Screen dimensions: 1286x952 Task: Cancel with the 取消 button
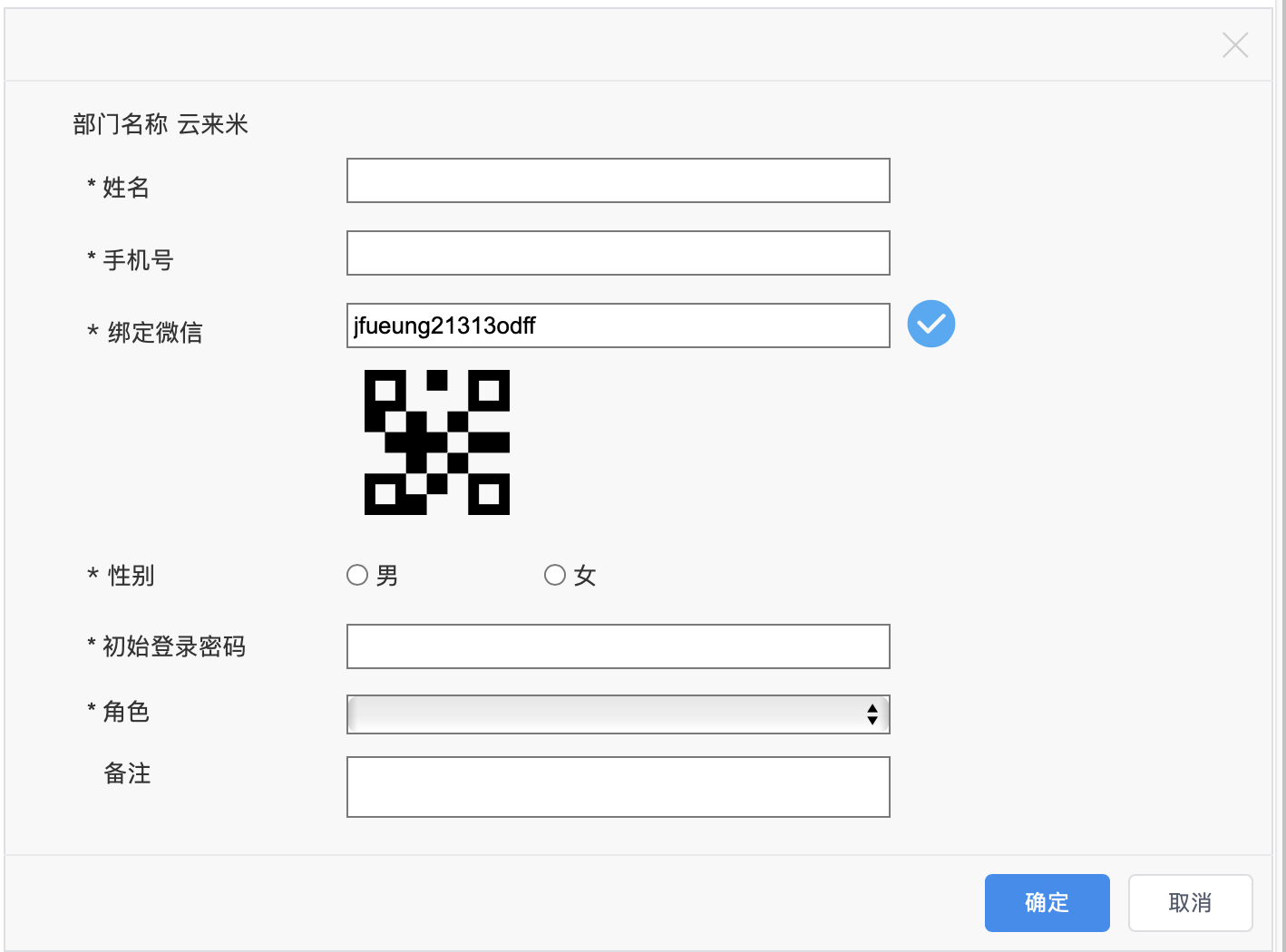(1191, 903)
